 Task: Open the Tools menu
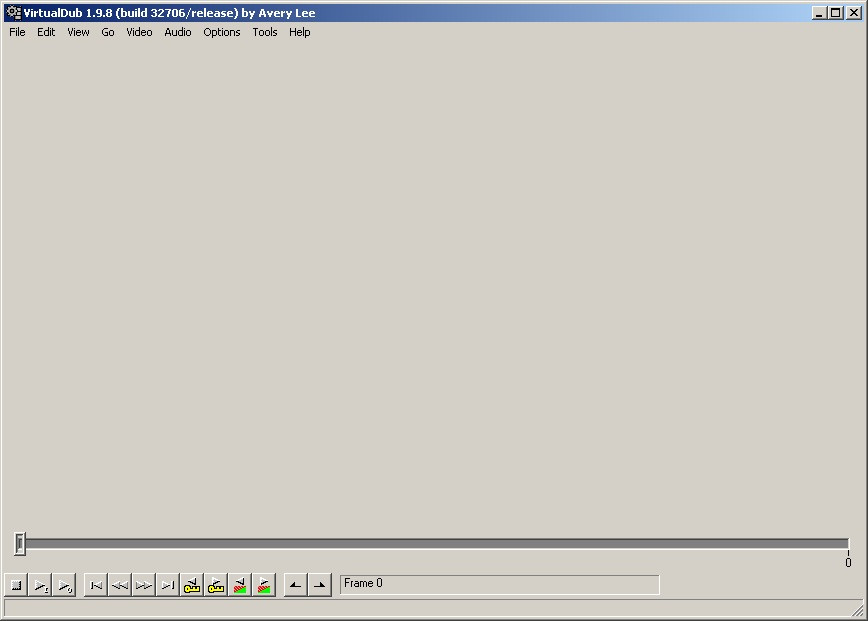coord(265,32)
